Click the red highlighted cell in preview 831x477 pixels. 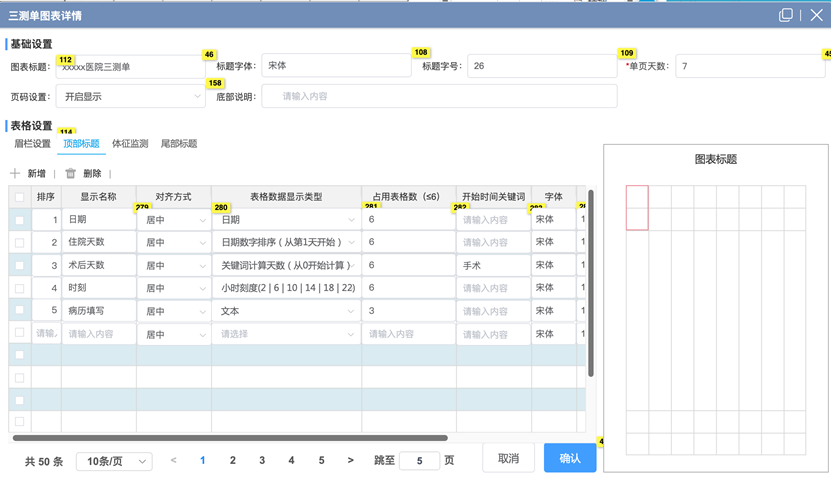pos(637,208)
